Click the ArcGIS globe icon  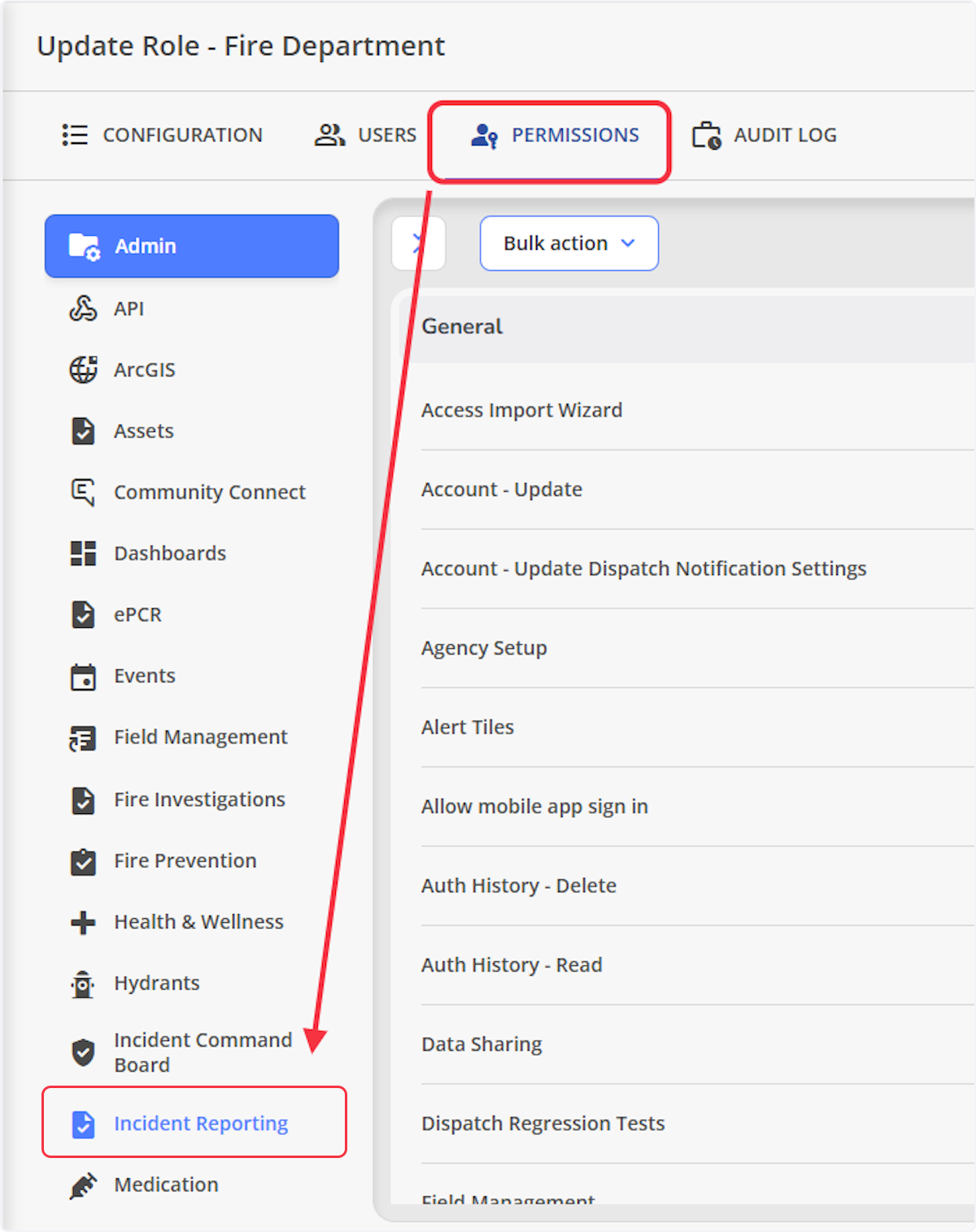coord(83,370)
